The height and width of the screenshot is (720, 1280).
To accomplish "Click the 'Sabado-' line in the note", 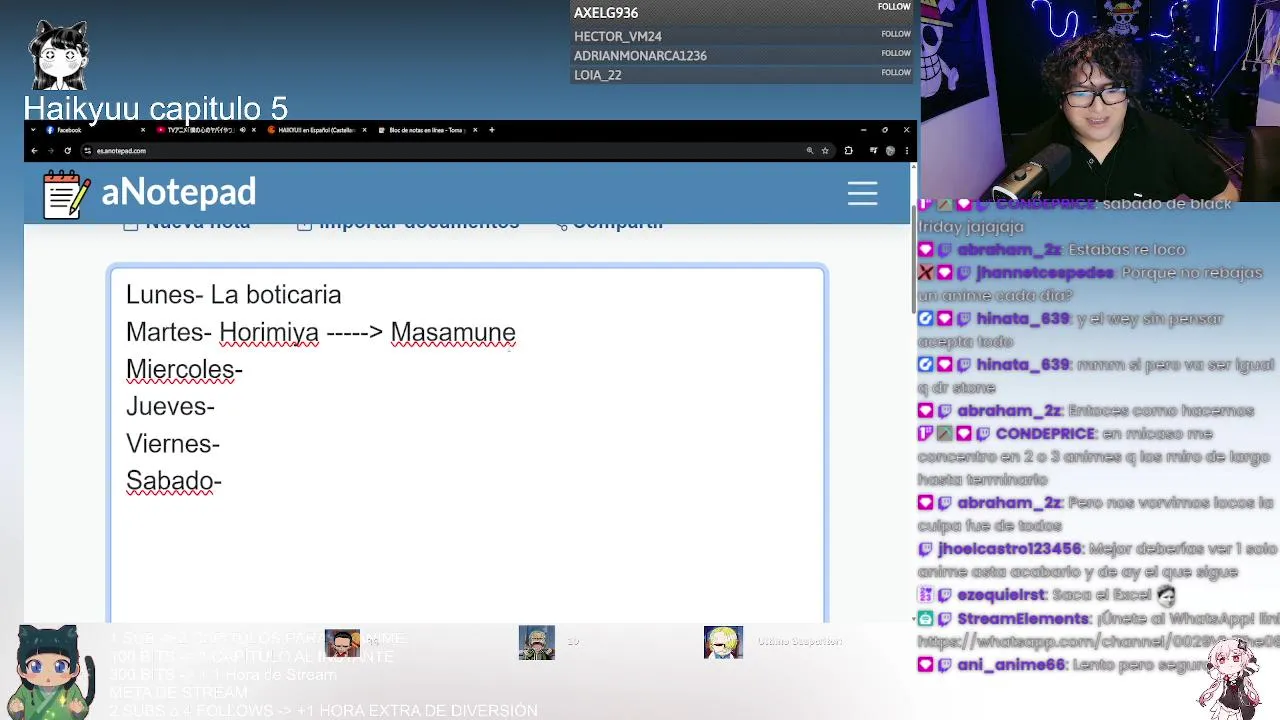I will pos(174,481).
